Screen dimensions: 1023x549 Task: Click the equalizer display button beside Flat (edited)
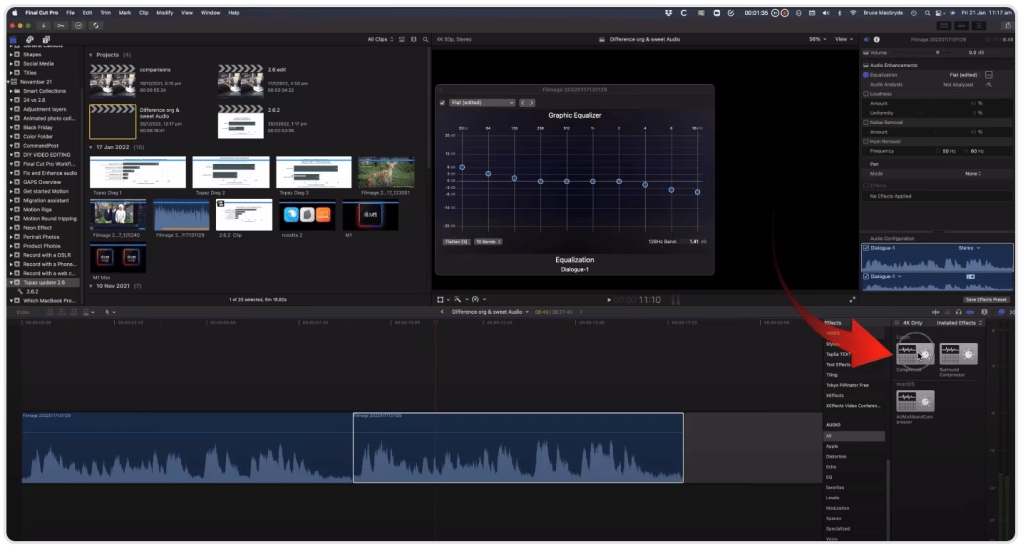[x=989, y=75]
